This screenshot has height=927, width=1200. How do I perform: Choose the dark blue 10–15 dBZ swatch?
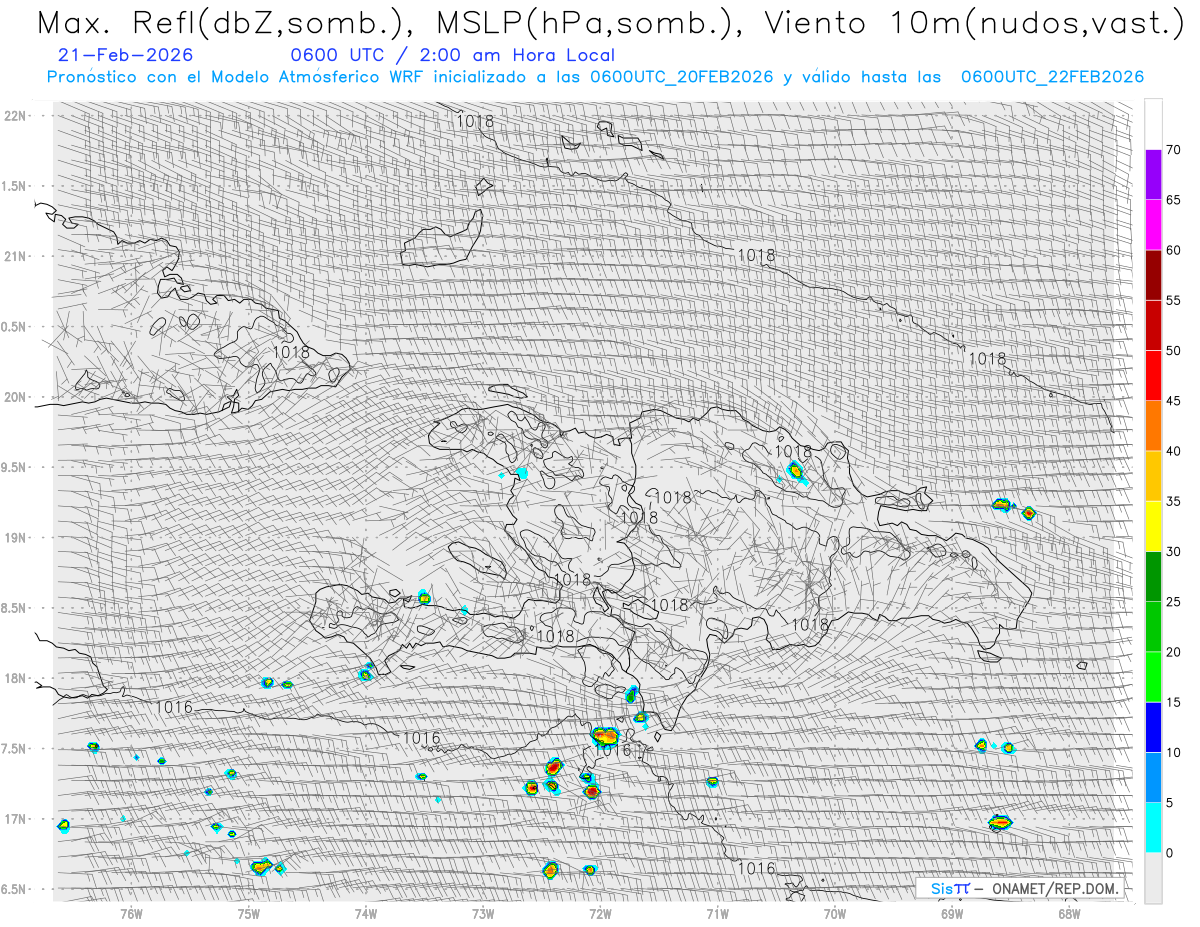click(1153, 727)
